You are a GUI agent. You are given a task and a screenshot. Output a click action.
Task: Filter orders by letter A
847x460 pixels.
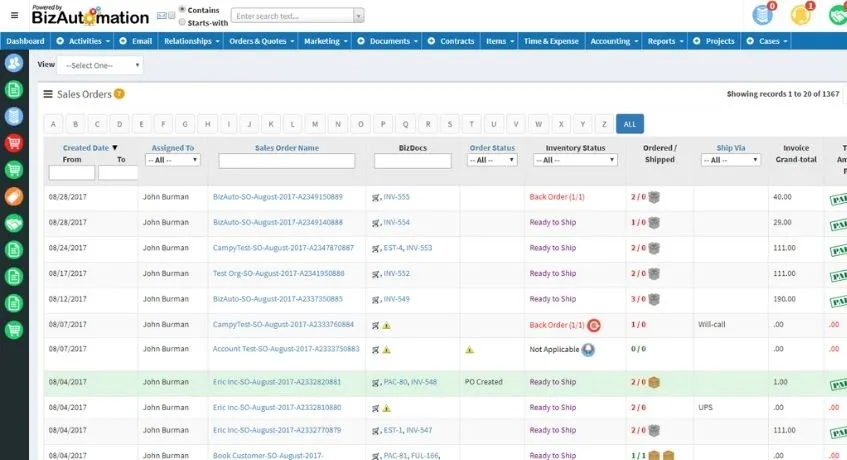pos(53,124)
